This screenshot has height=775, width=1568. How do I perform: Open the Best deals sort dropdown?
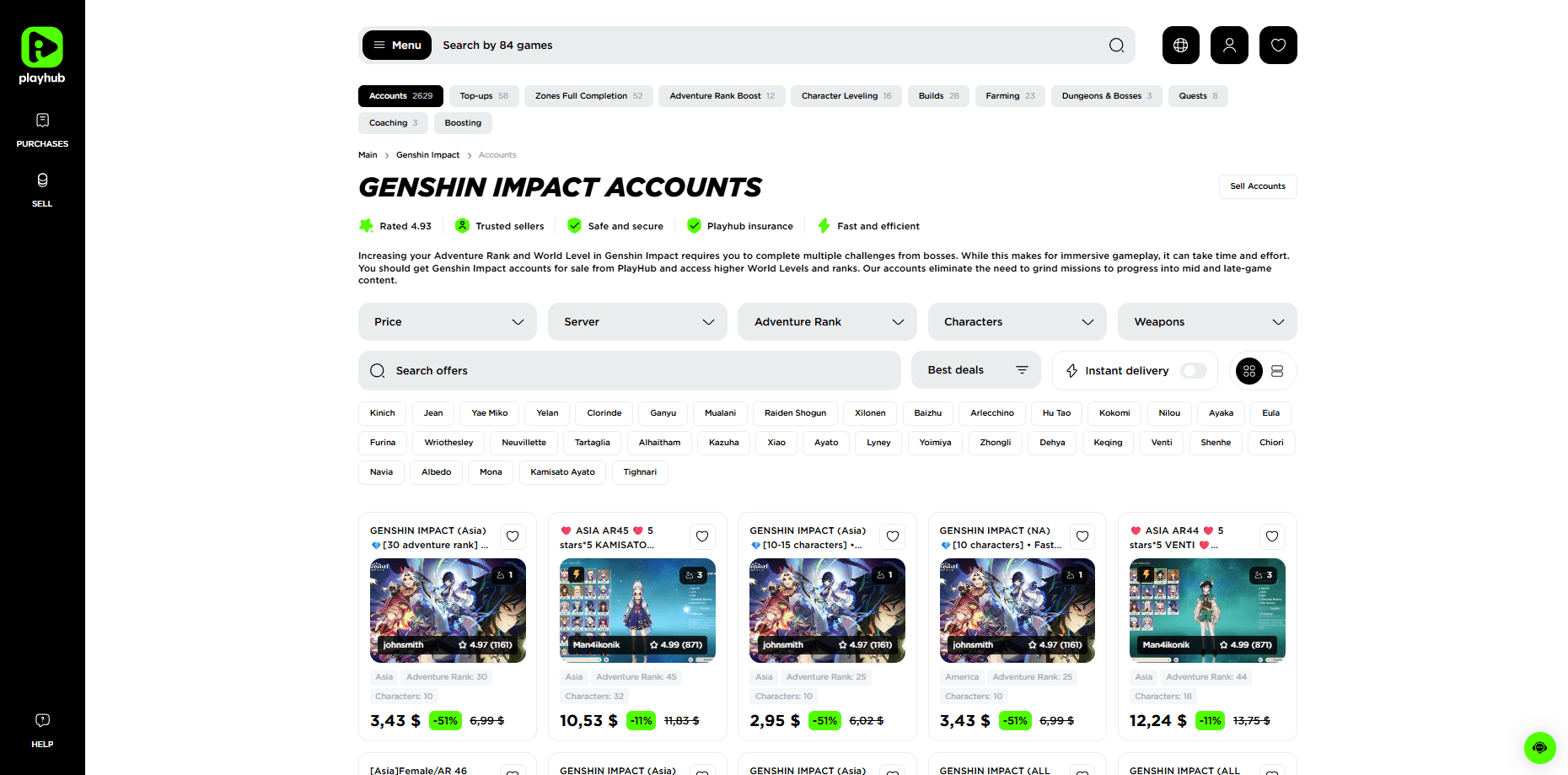pos(976,370)
